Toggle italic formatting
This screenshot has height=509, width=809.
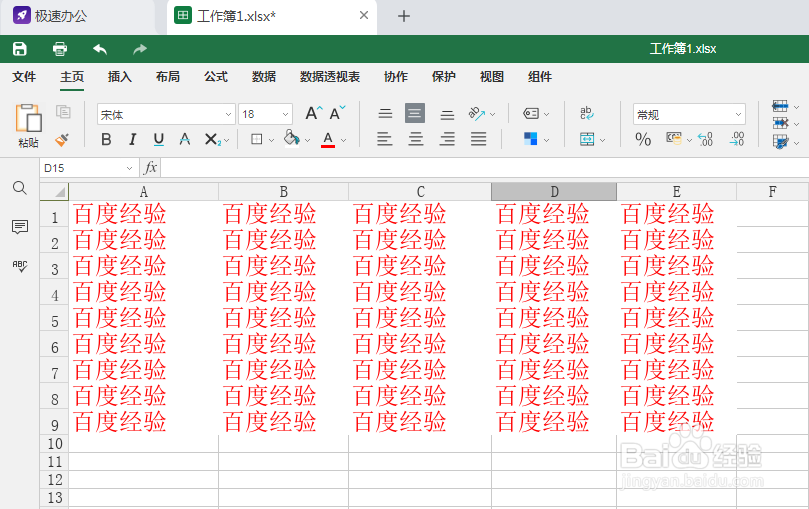point(133,139)
